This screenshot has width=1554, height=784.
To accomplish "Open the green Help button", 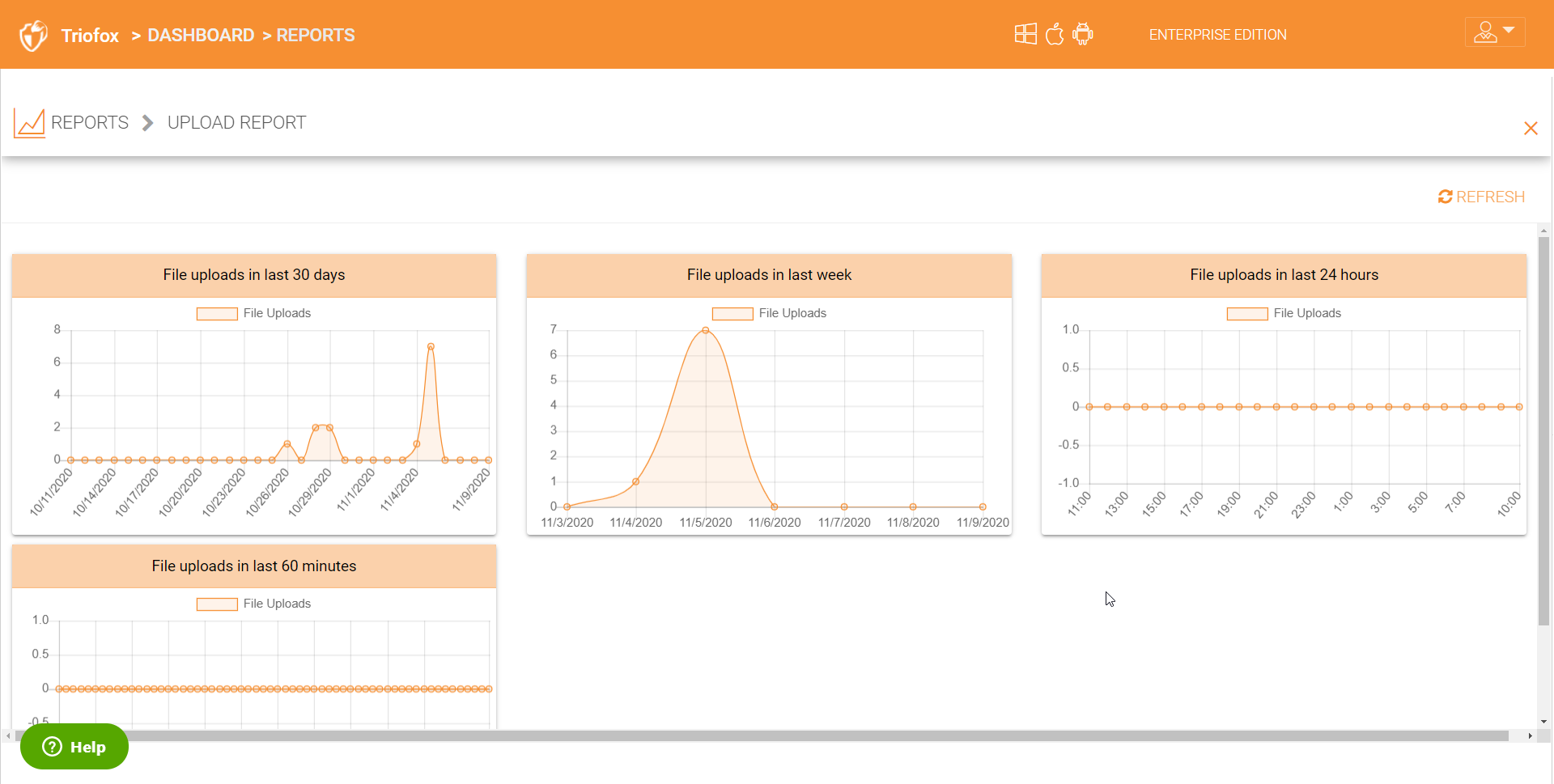I will (x=74, y=746).
